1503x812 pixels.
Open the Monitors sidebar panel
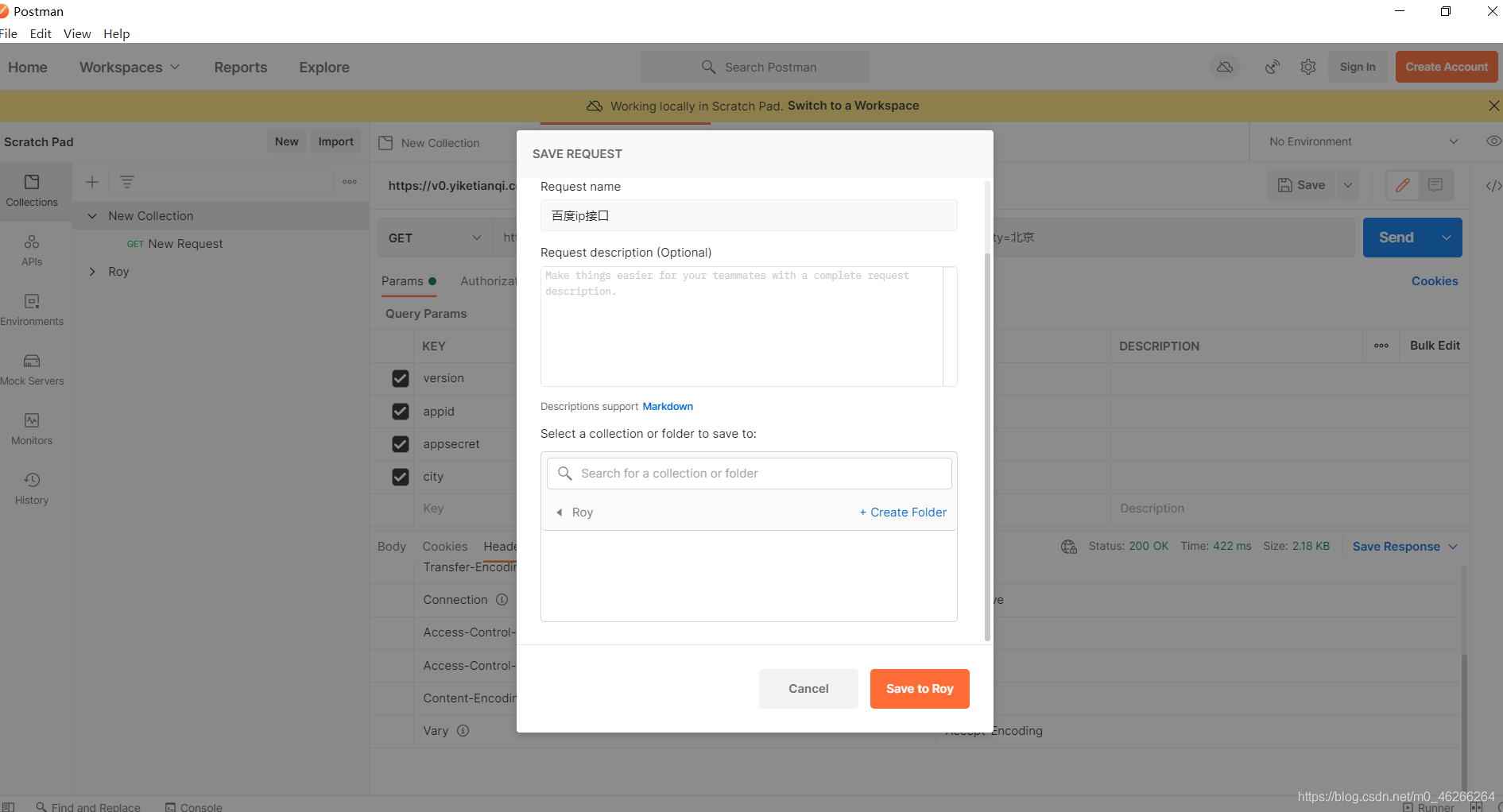tap(32, 429)
